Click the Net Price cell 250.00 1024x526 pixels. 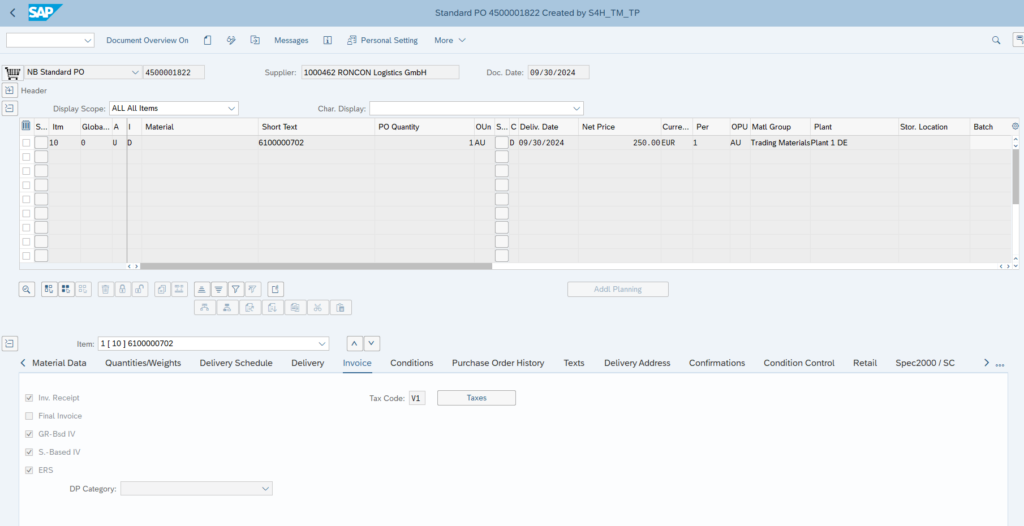point(619,142)
